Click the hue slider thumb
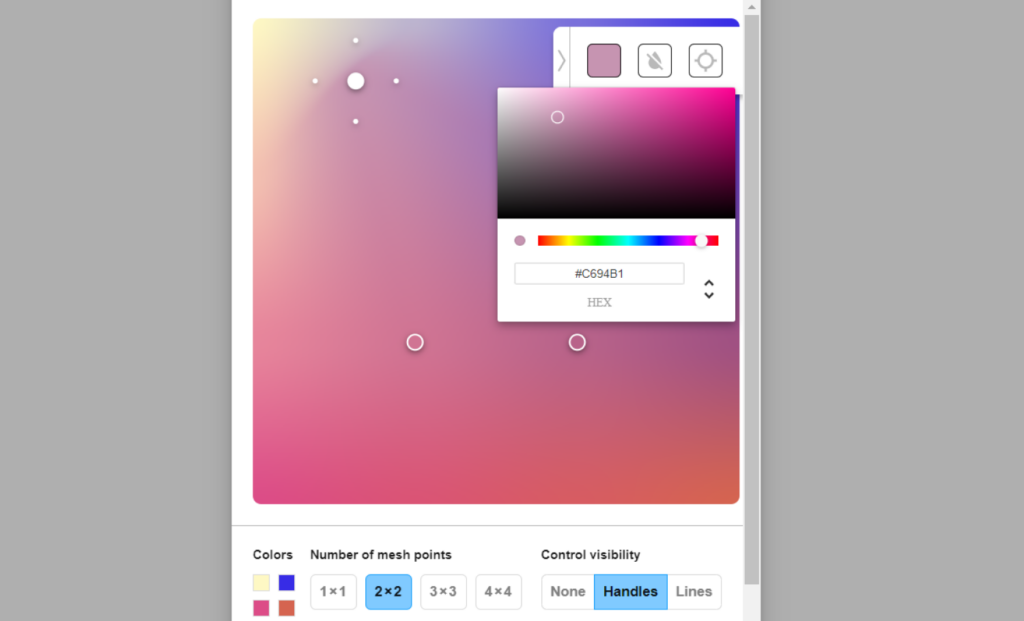Viewport: 1024px width, 621px height. [x=701, y=241]
